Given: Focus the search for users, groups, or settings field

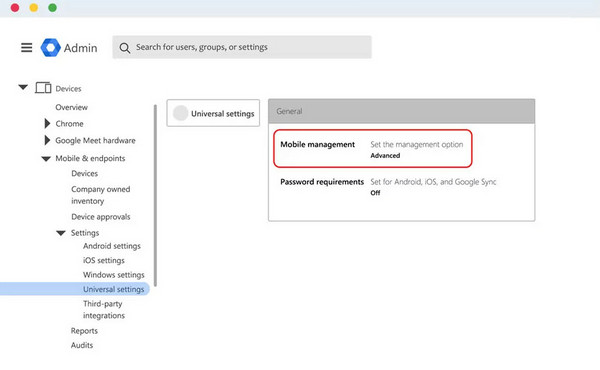Looking at the screenshot, I should click(x=242, y=47).
